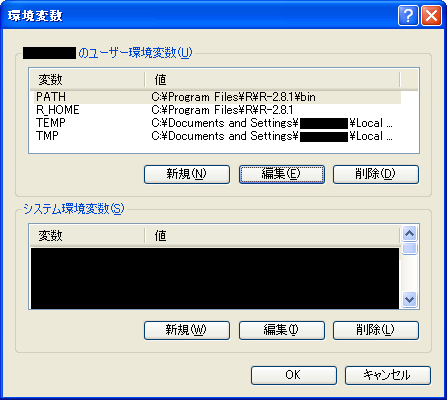Screen dimensions: 447x400
Task: Click 変数 column header in user list
Action: click(87, 80)
